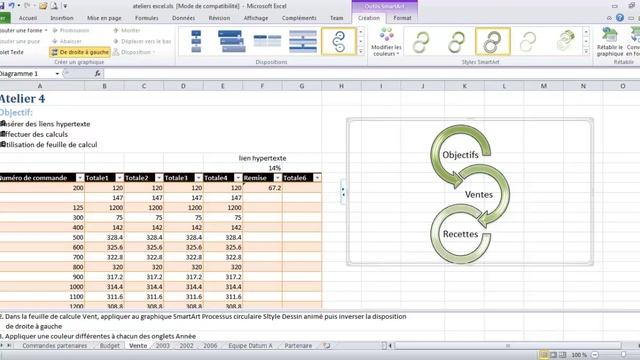Open the Formules ribbon tab
Viewport: 640px width, 360px height.
point(147,18)
